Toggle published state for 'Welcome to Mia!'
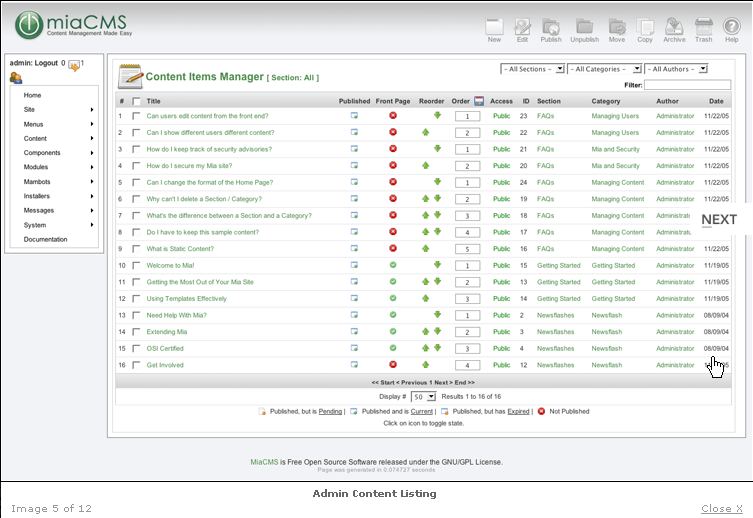 [x=354, y=265]
